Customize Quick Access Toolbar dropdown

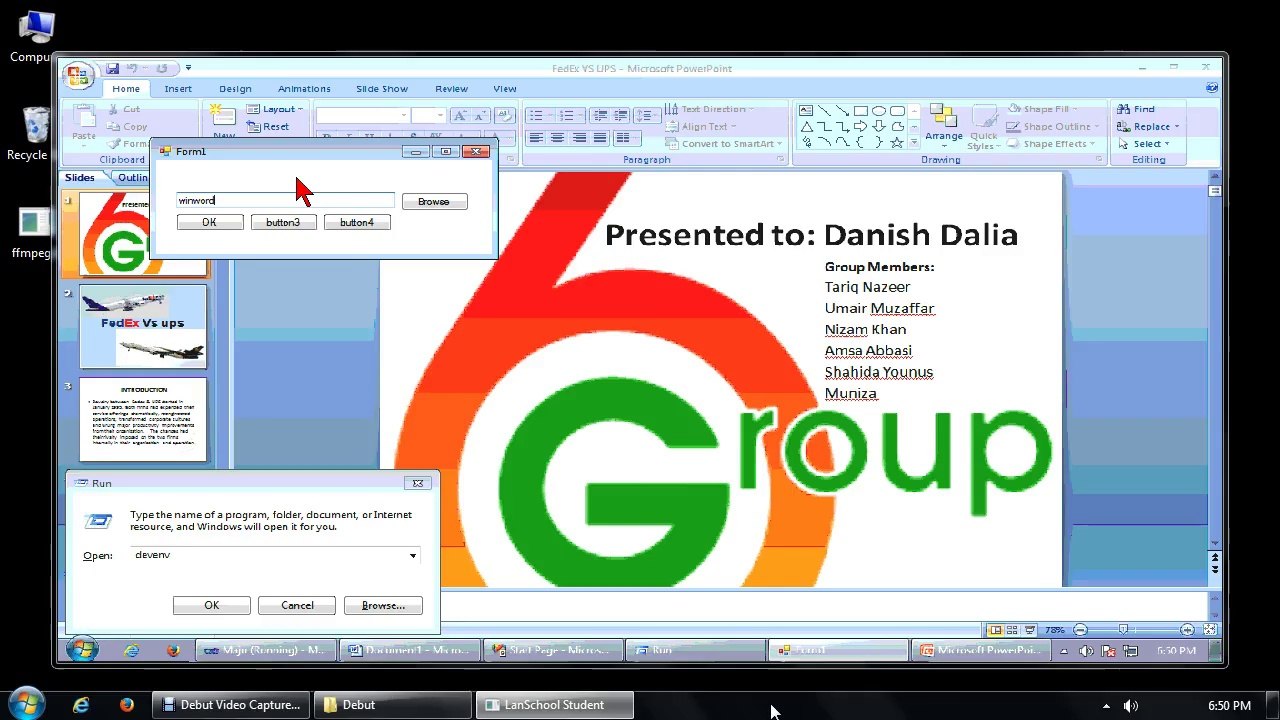188,68
